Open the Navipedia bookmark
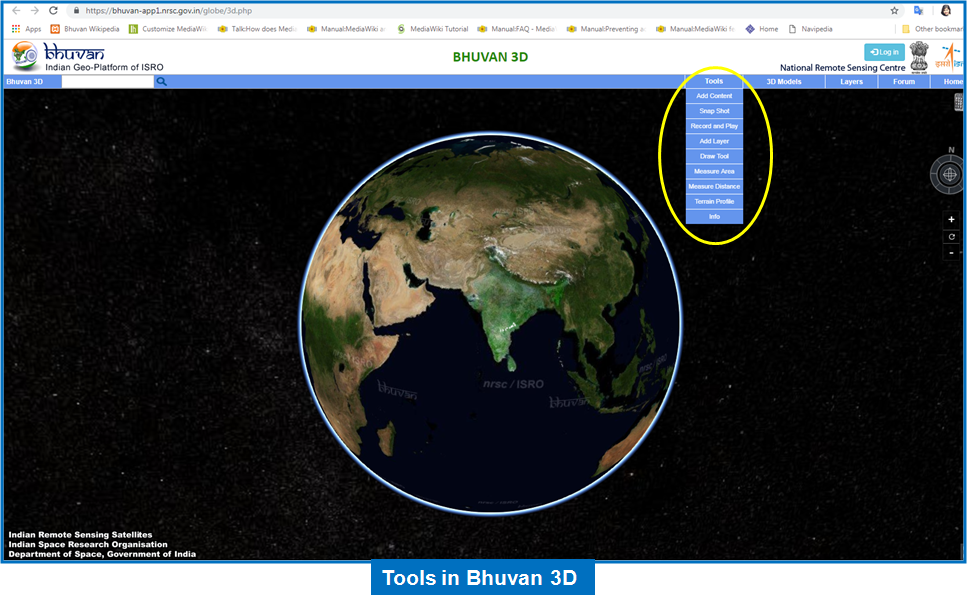The image size is (967, 596). pyautogui.click(x=810, y=29)
